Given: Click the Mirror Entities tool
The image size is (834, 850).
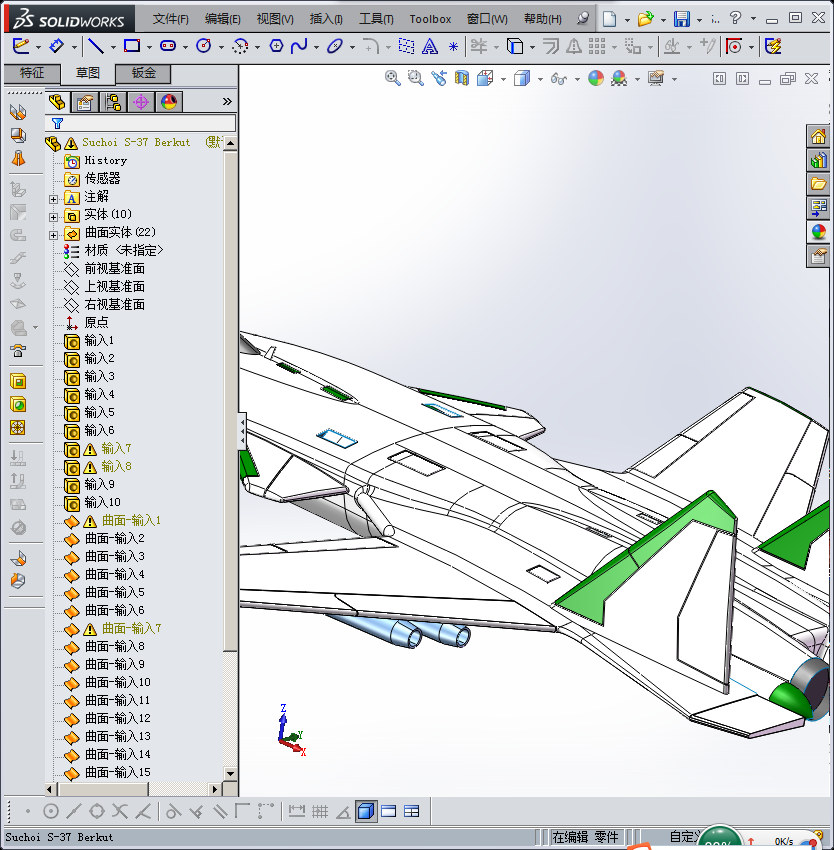Looking at the screenshot, I should [574, 46].
